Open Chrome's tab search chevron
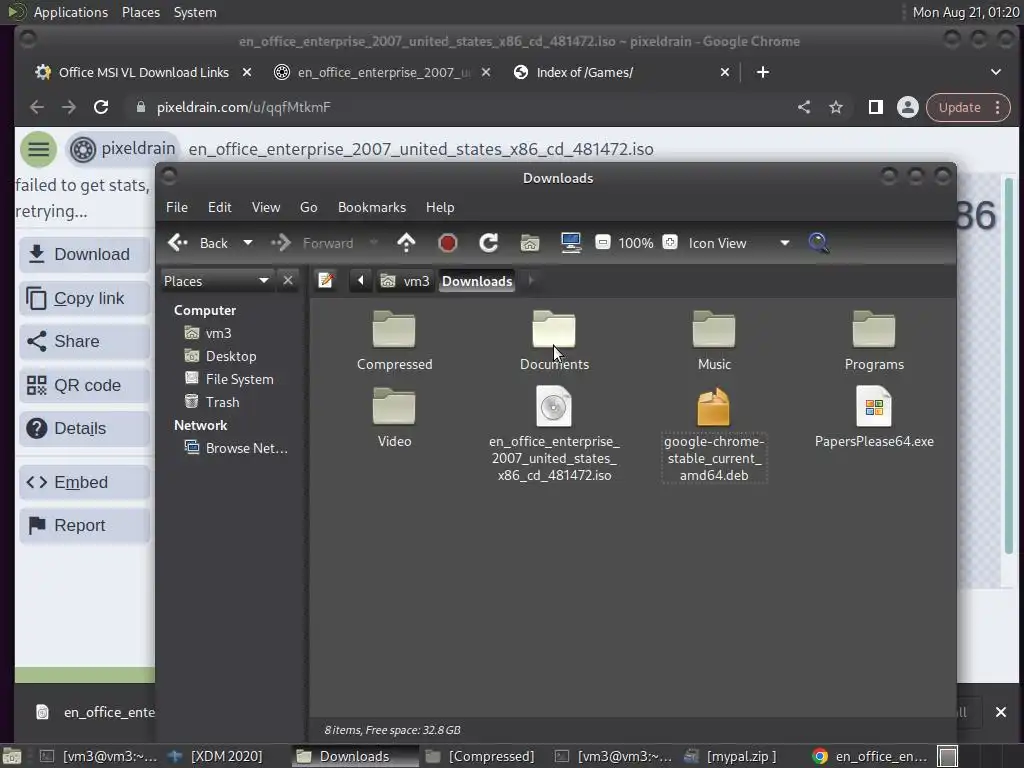1024x768 pixels. pos(995,72)
